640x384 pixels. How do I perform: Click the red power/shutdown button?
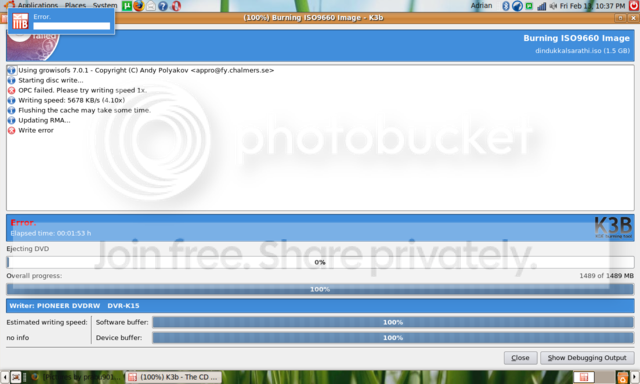point(633,5)
